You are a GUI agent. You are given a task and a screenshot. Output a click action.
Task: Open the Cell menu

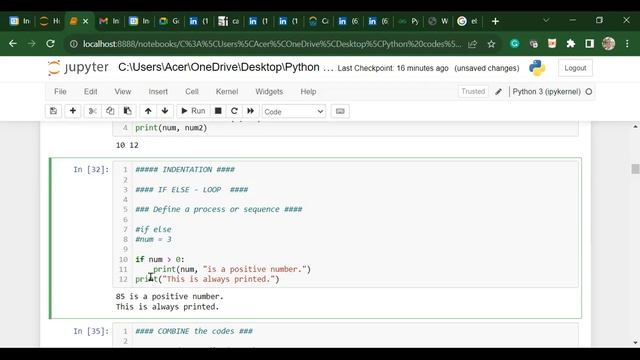pyautogui.click(x=192, y=91)
